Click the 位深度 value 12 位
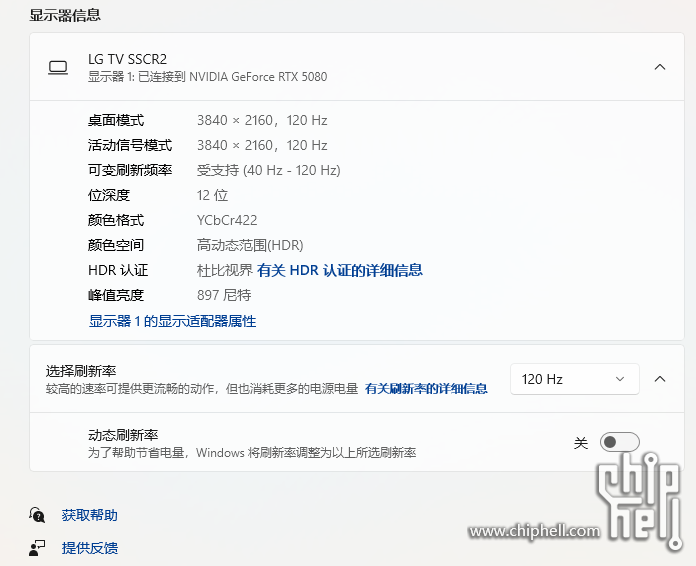The image size is (696, 566). pyautogui.click(x=212, y=195)
